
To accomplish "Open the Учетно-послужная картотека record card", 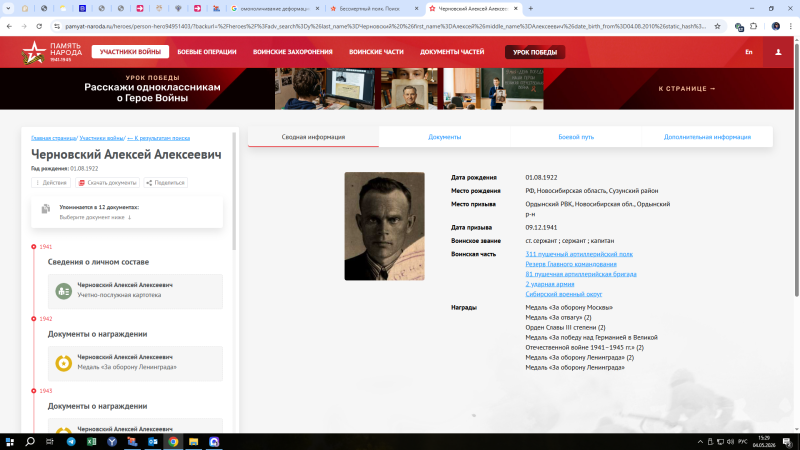I will tap(135, 291).
